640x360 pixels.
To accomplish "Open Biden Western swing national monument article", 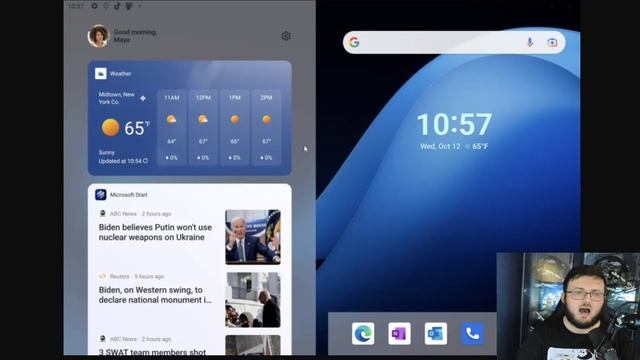I will pyautogui.click(x=156, y=295).
